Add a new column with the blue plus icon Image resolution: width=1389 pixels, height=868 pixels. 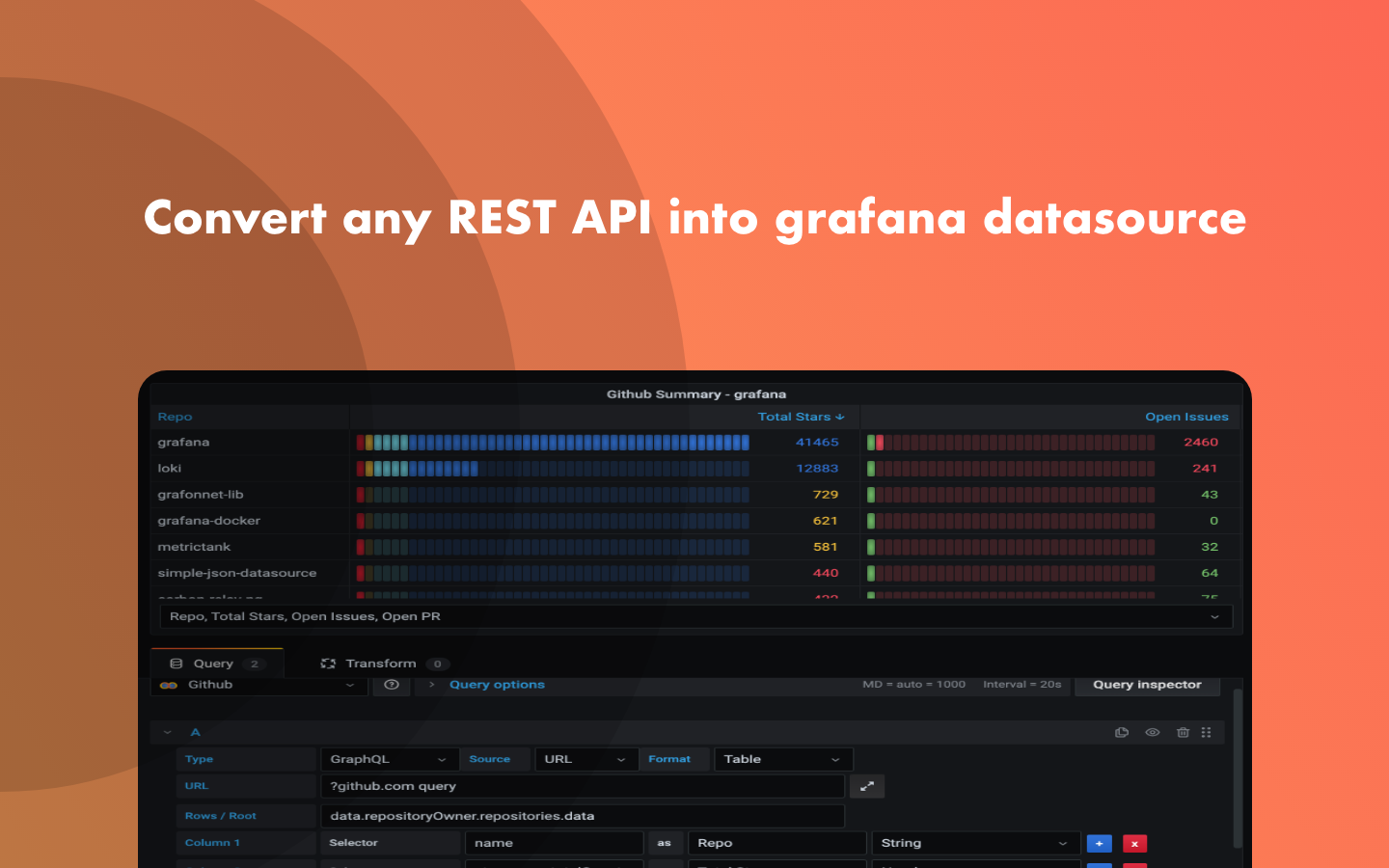pyautogui.click(x=1099, y=843)
